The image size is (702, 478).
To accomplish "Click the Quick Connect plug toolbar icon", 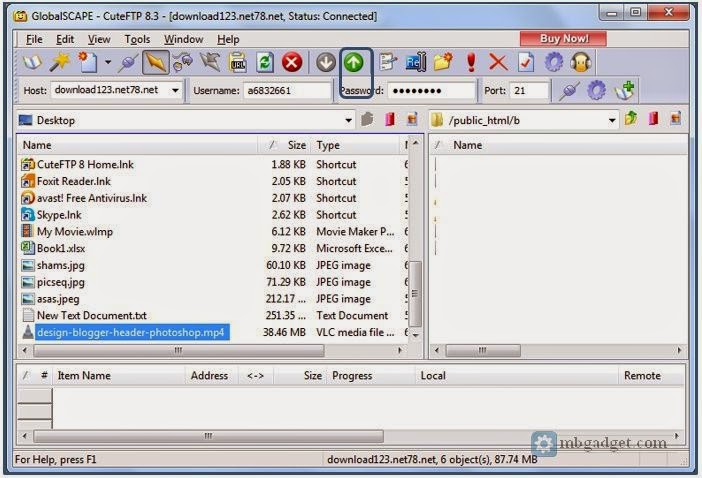I will 128,62.
